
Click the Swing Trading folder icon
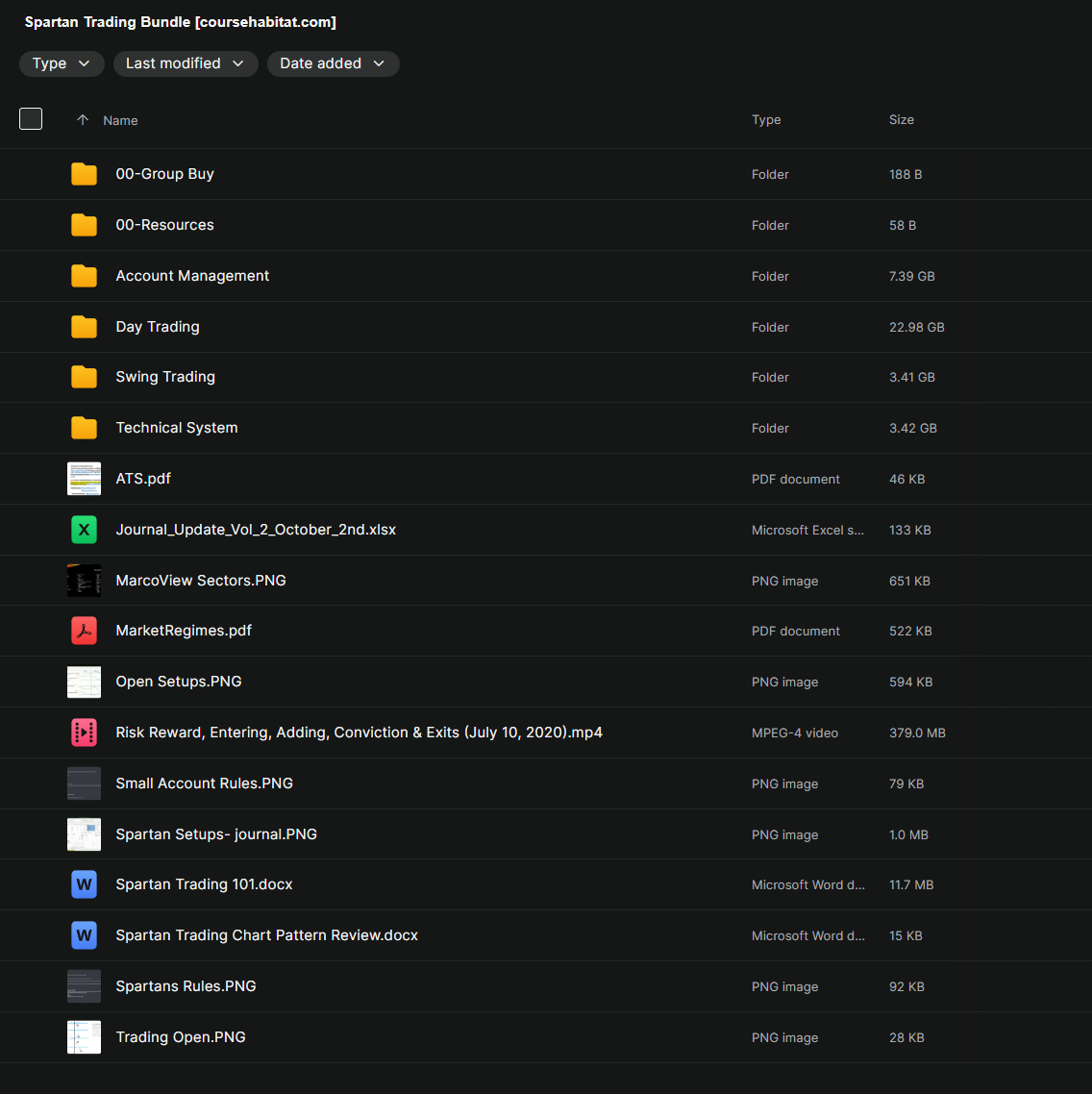click(84, 377)
